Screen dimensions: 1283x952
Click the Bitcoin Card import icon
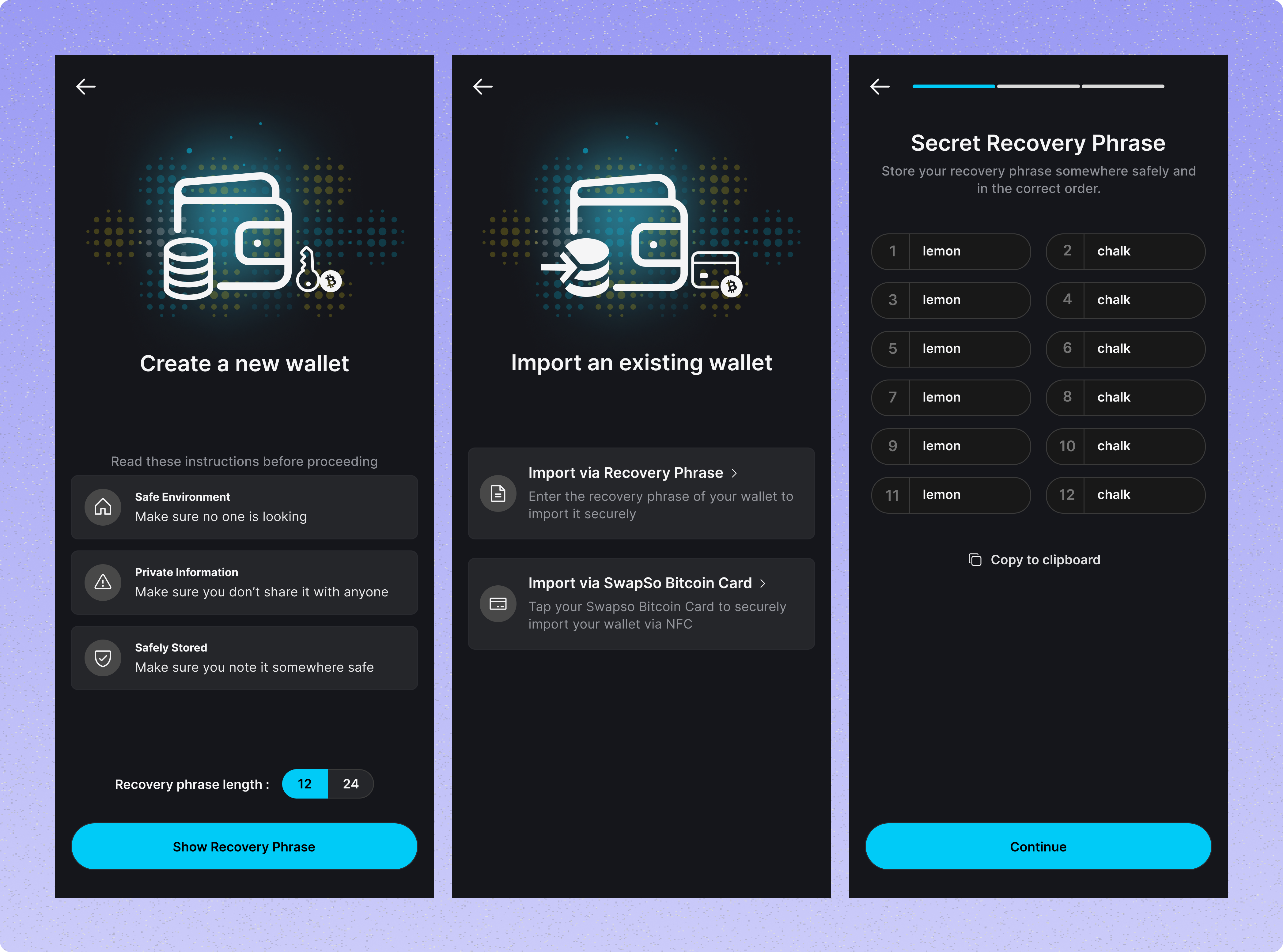point(498,603)
